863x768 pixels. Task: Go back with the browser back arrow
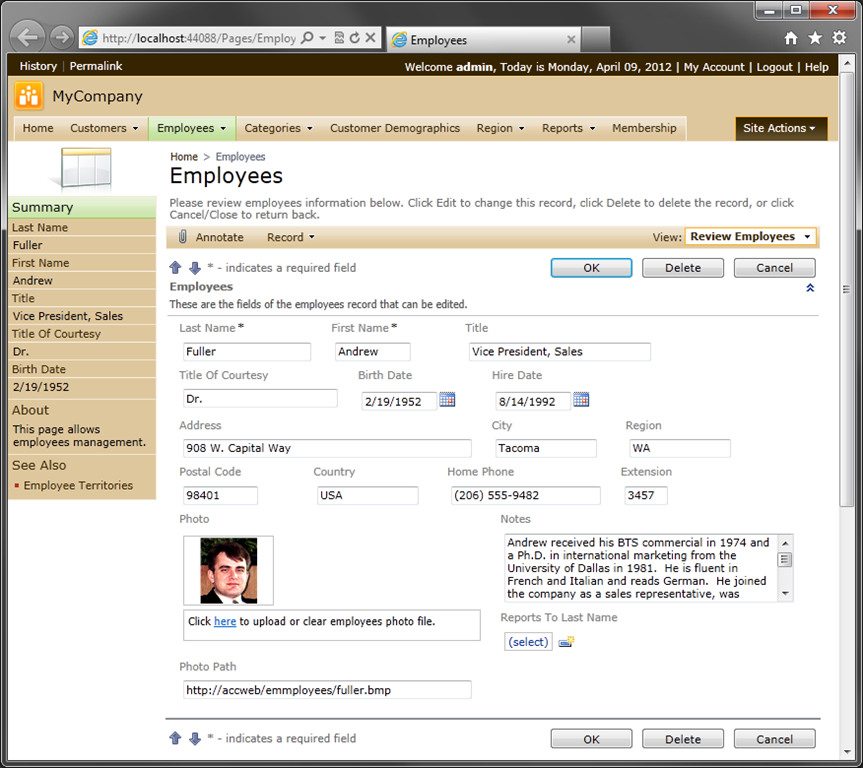tap(28, 37)
